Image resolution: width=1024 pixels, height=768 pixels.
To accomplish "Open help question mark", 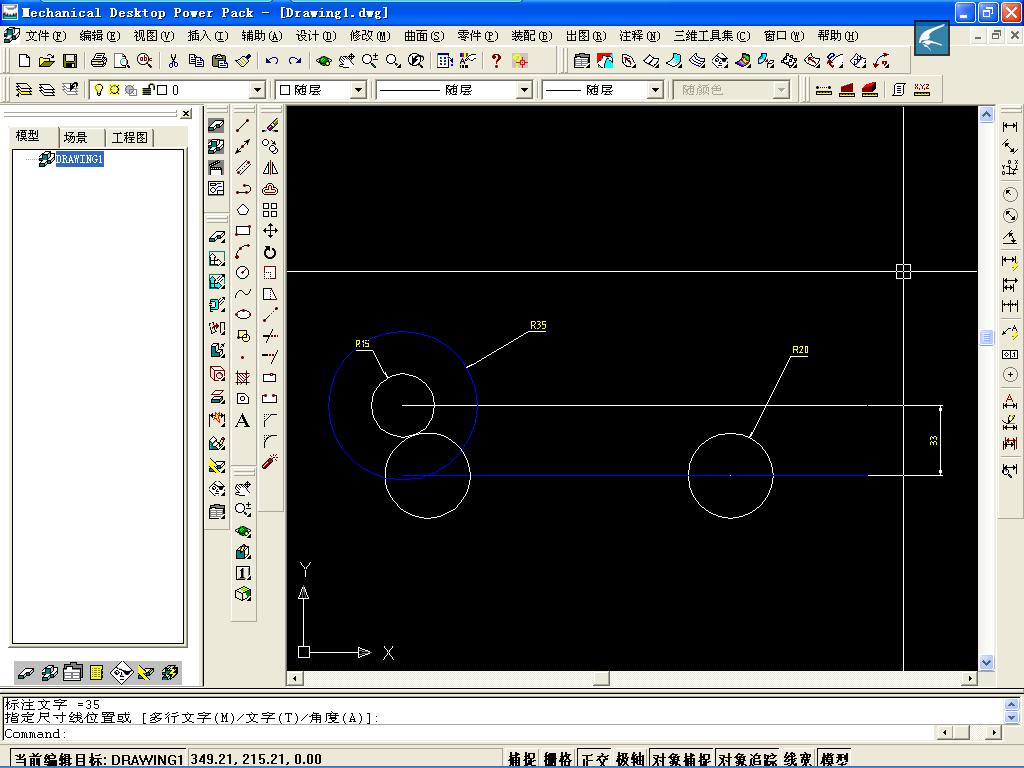I will (496, 61).
